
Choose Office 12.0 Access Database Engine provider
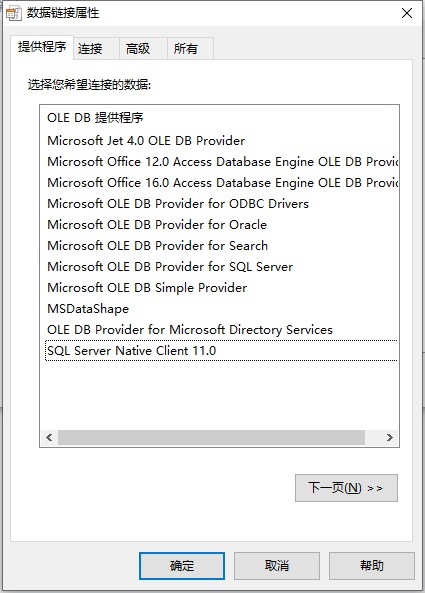point(222,162)
